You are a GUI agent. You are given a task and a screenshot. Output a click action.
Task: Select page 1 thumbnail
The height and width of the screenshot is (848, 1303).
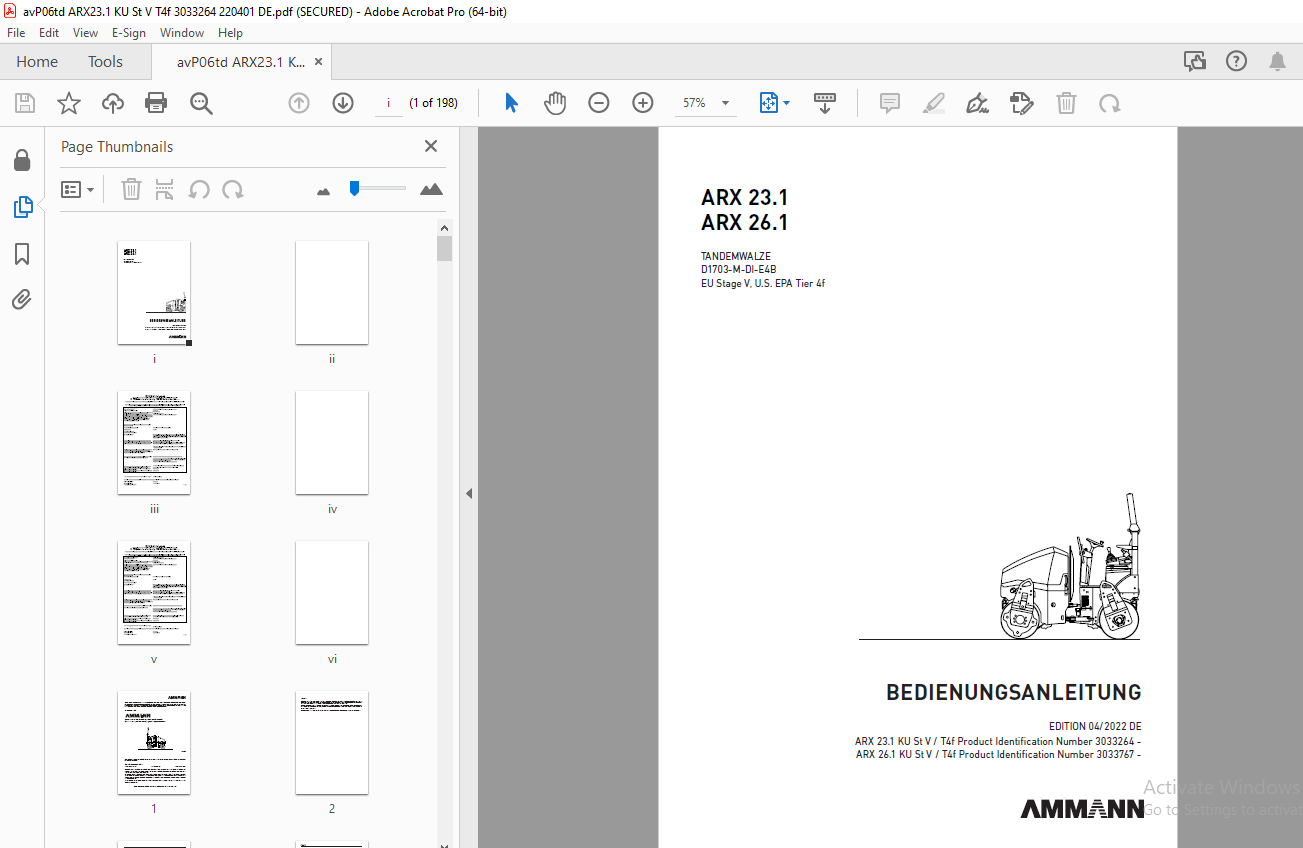[x=154, y=743]
